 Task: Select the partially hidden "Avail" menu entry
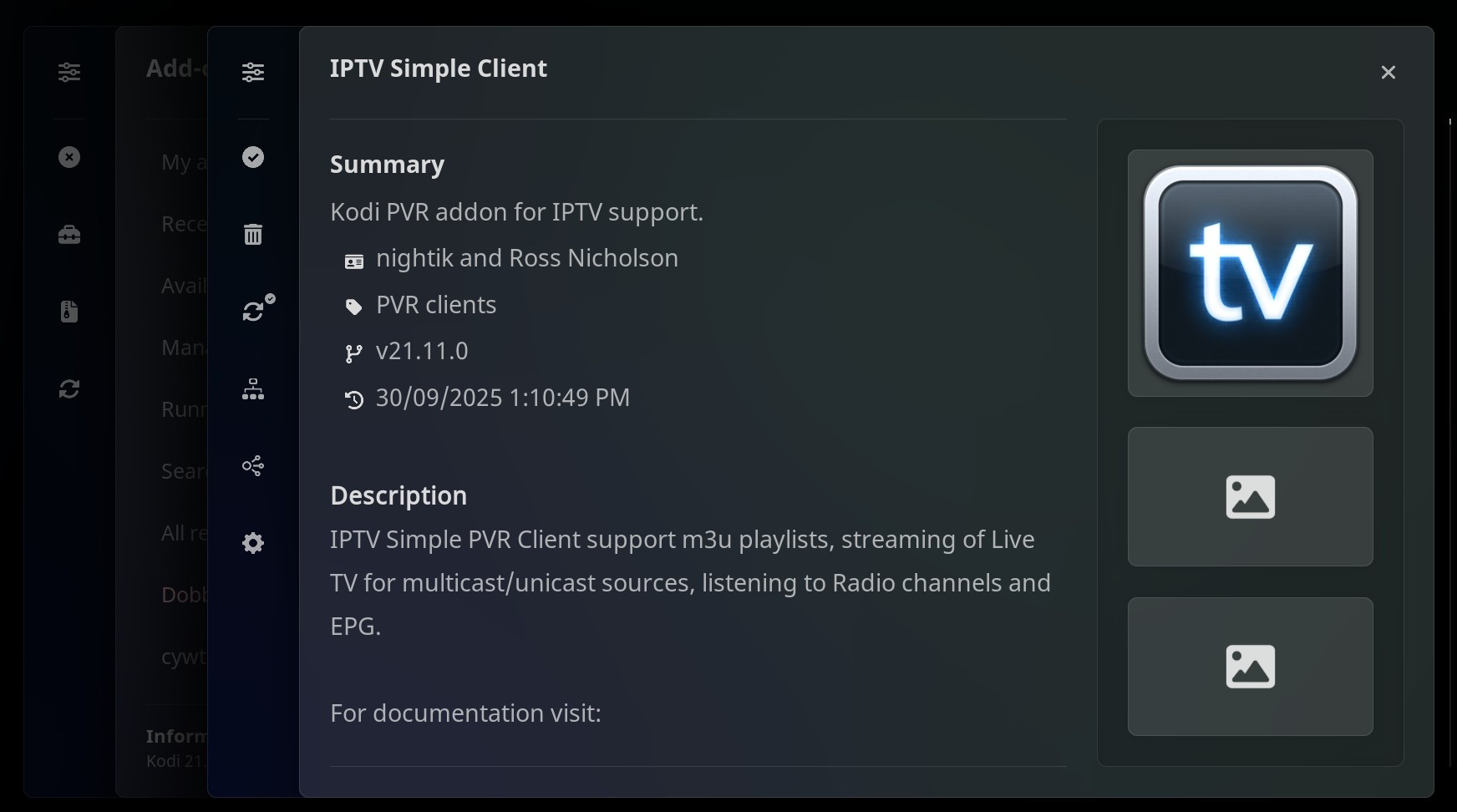tap(183, 286)
